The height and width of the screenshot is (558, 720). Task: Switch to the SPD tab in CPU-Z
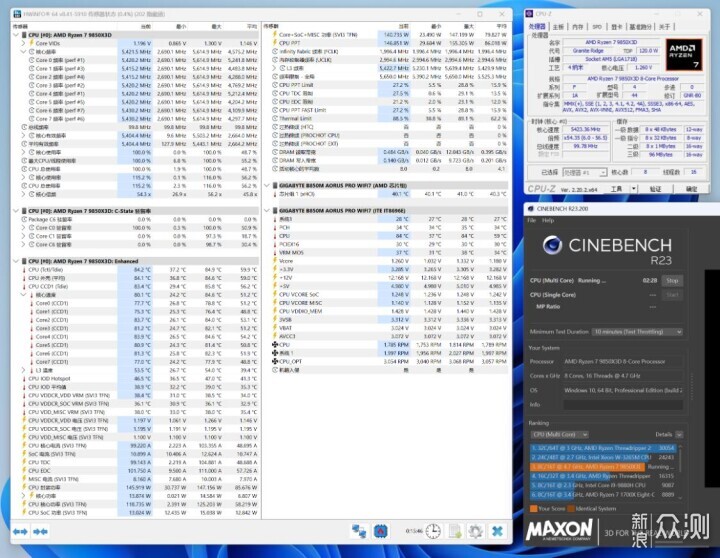[597, 27]
